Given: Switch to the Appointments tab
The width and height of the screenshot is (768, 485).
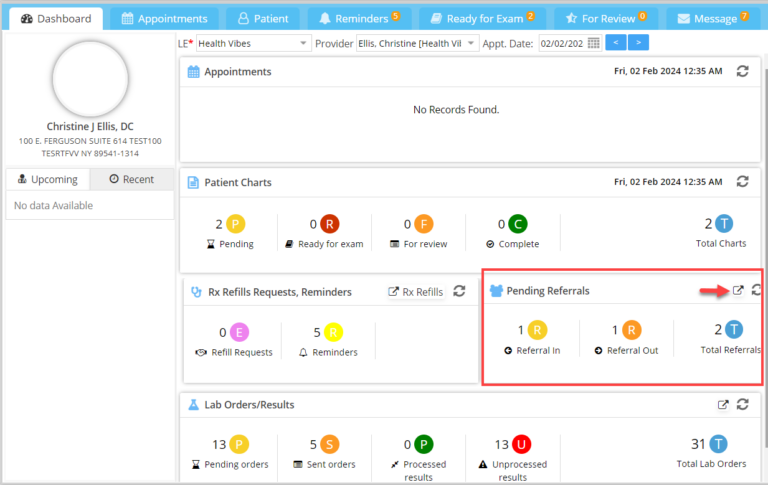Looking at the screenshot, I should (165, 19).
